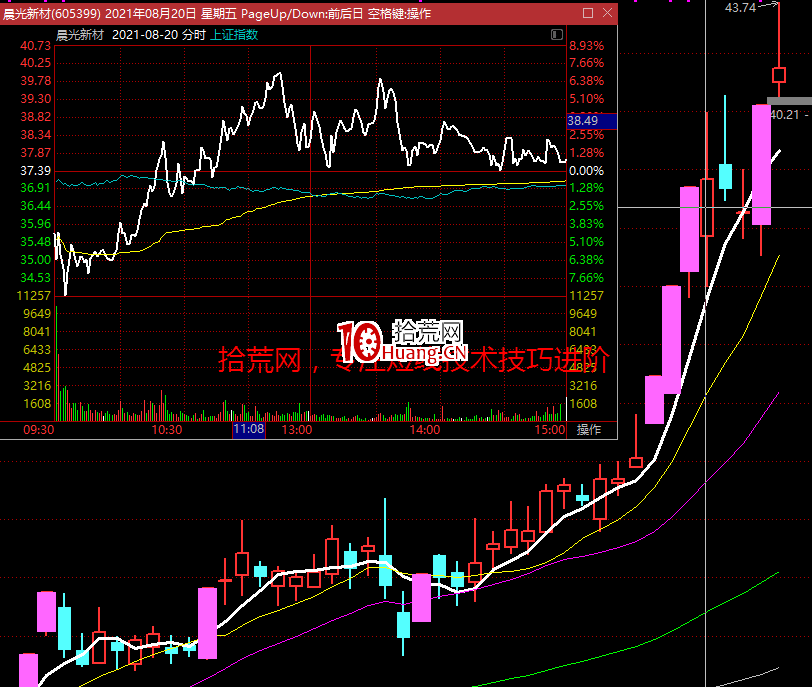
Task: Select the latest red hollow candlestick below 43.74
Action: pos(779,75)
